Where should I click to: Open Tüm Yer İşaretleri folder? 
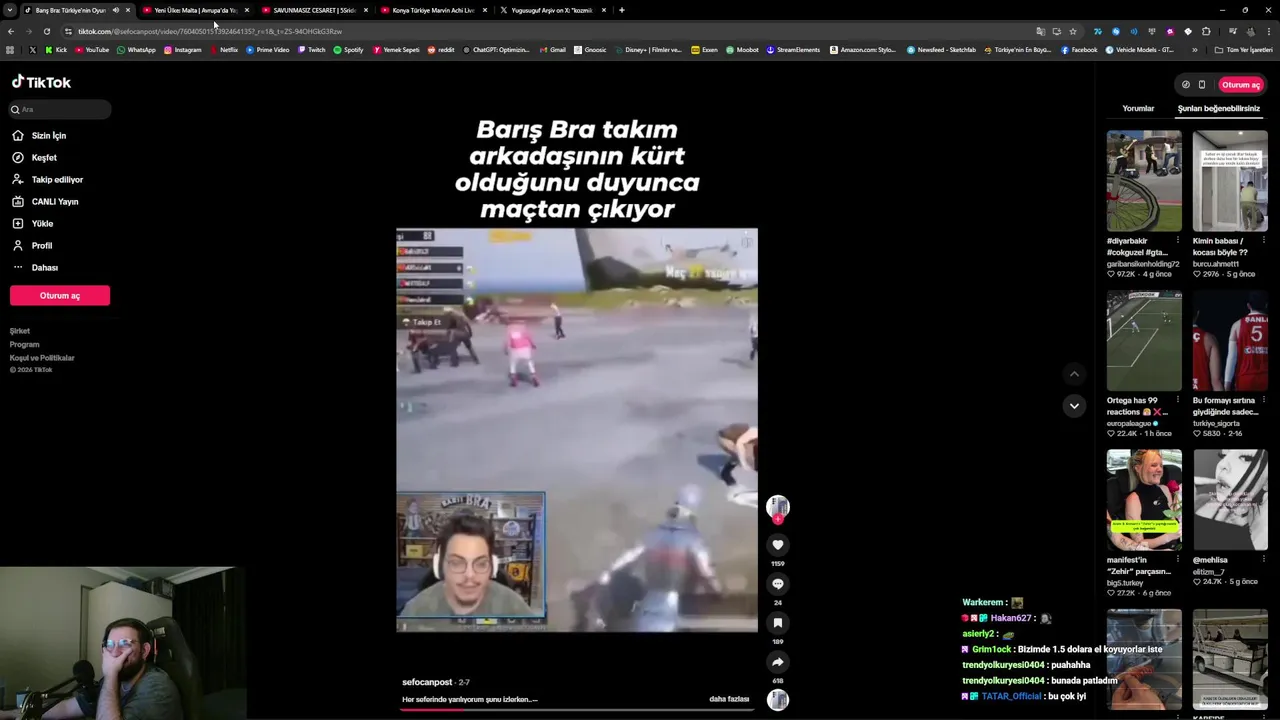click(x=1243, y=49)
